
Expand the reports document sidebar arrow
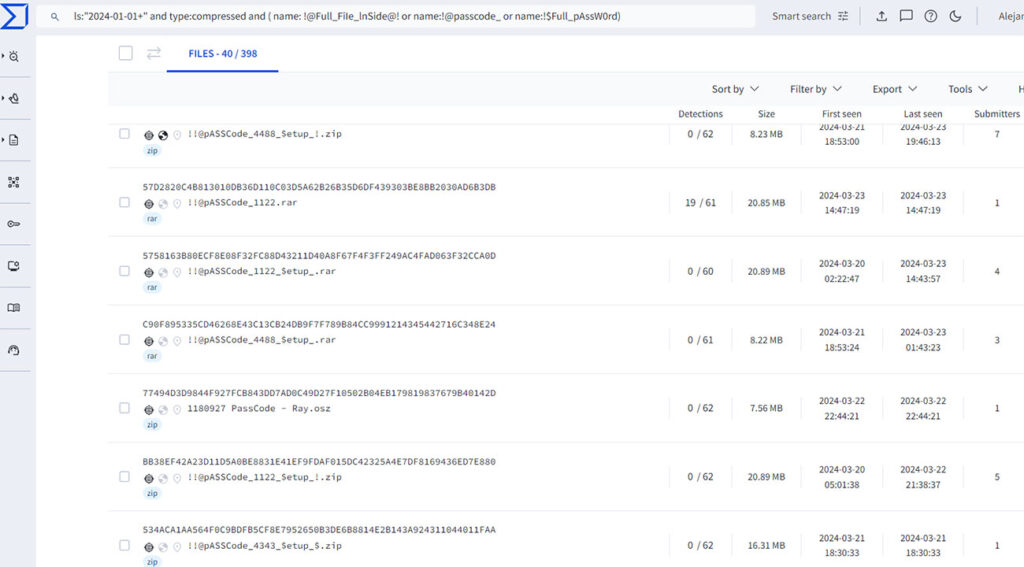[3, 140]
